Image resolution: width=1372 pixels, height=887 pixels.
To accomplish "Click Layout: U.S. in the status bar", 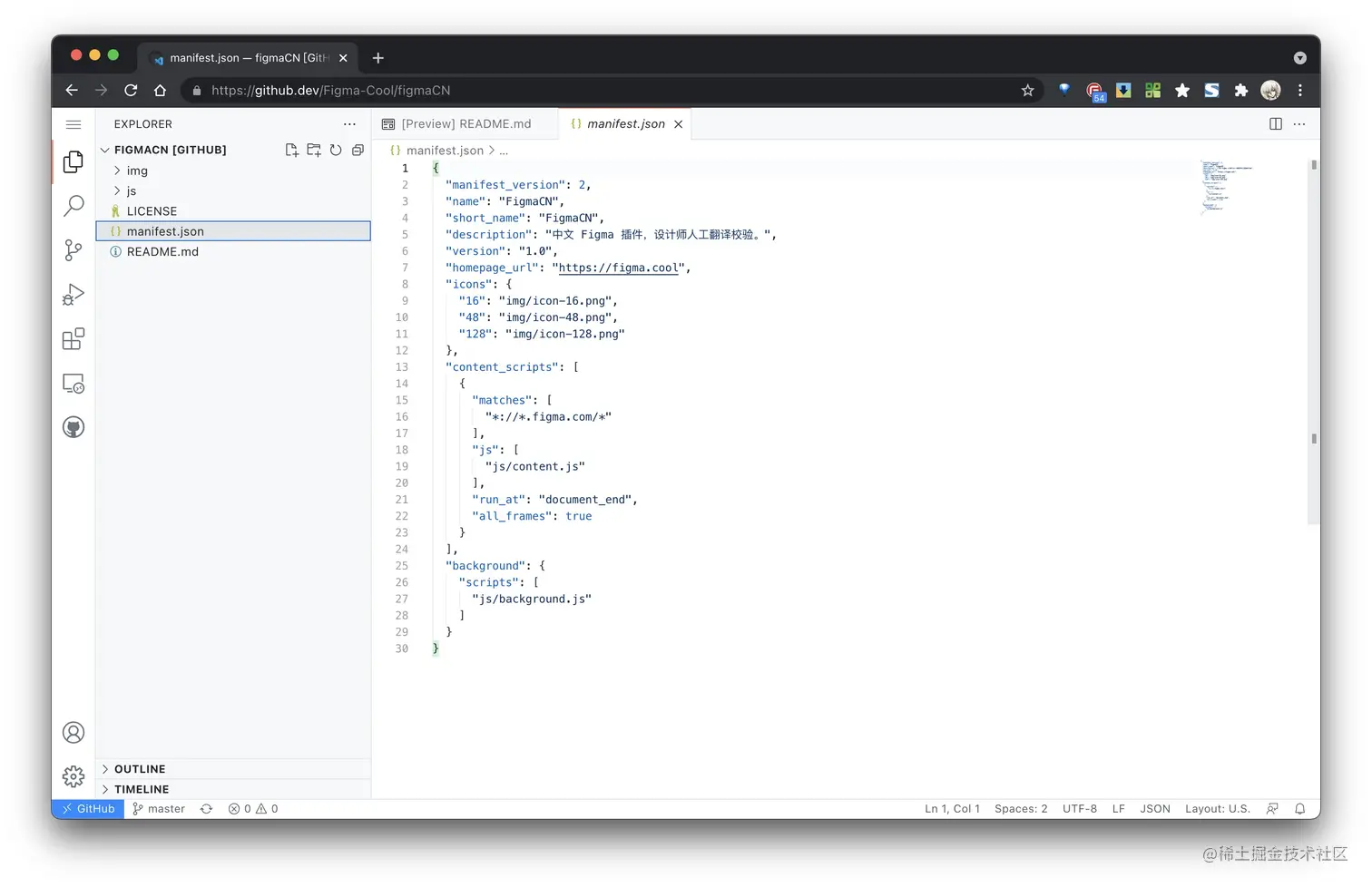I will click(x=1218, y=809).
